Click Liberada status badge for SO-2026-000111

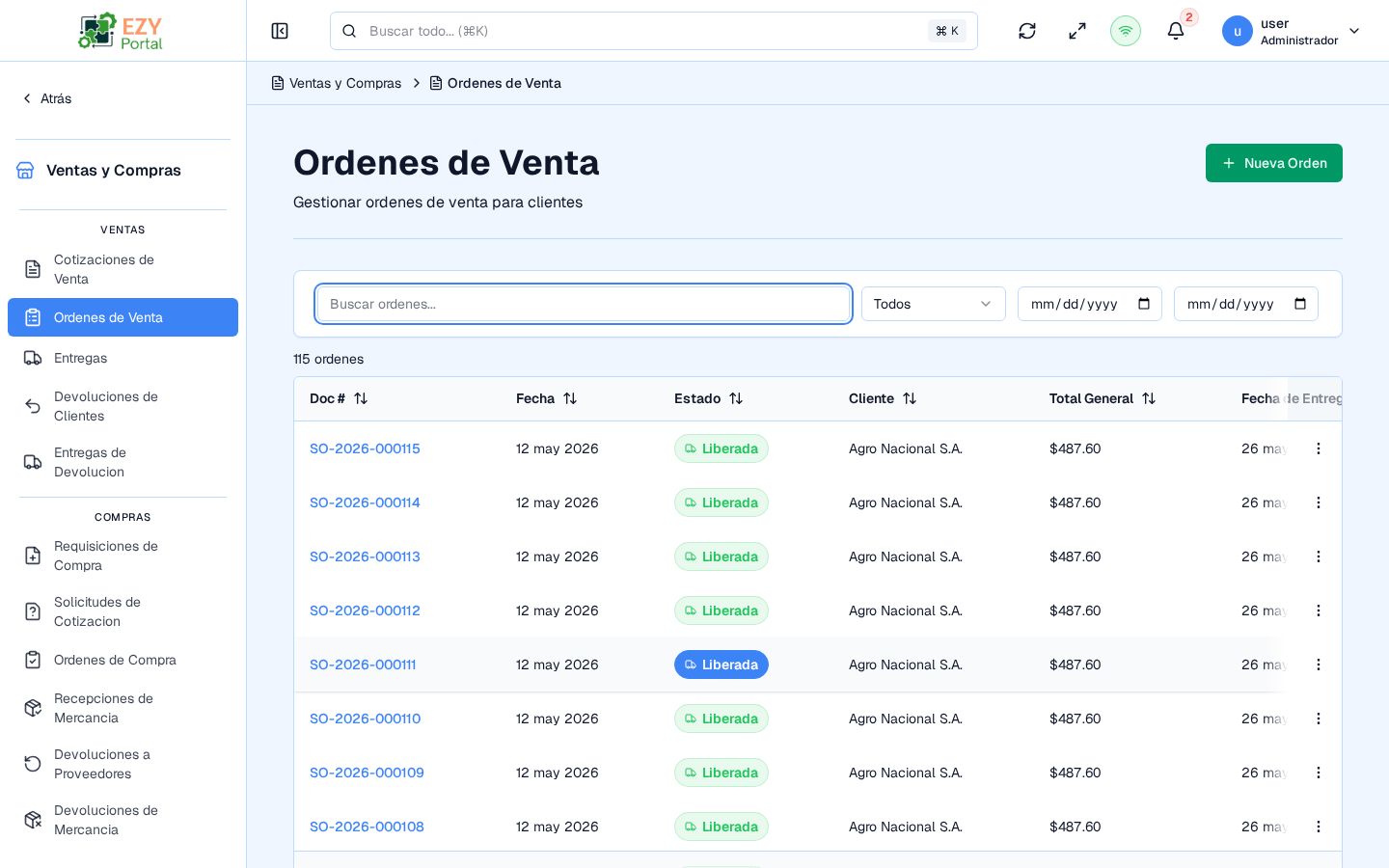pyautogui.click(x=722, y=665)
